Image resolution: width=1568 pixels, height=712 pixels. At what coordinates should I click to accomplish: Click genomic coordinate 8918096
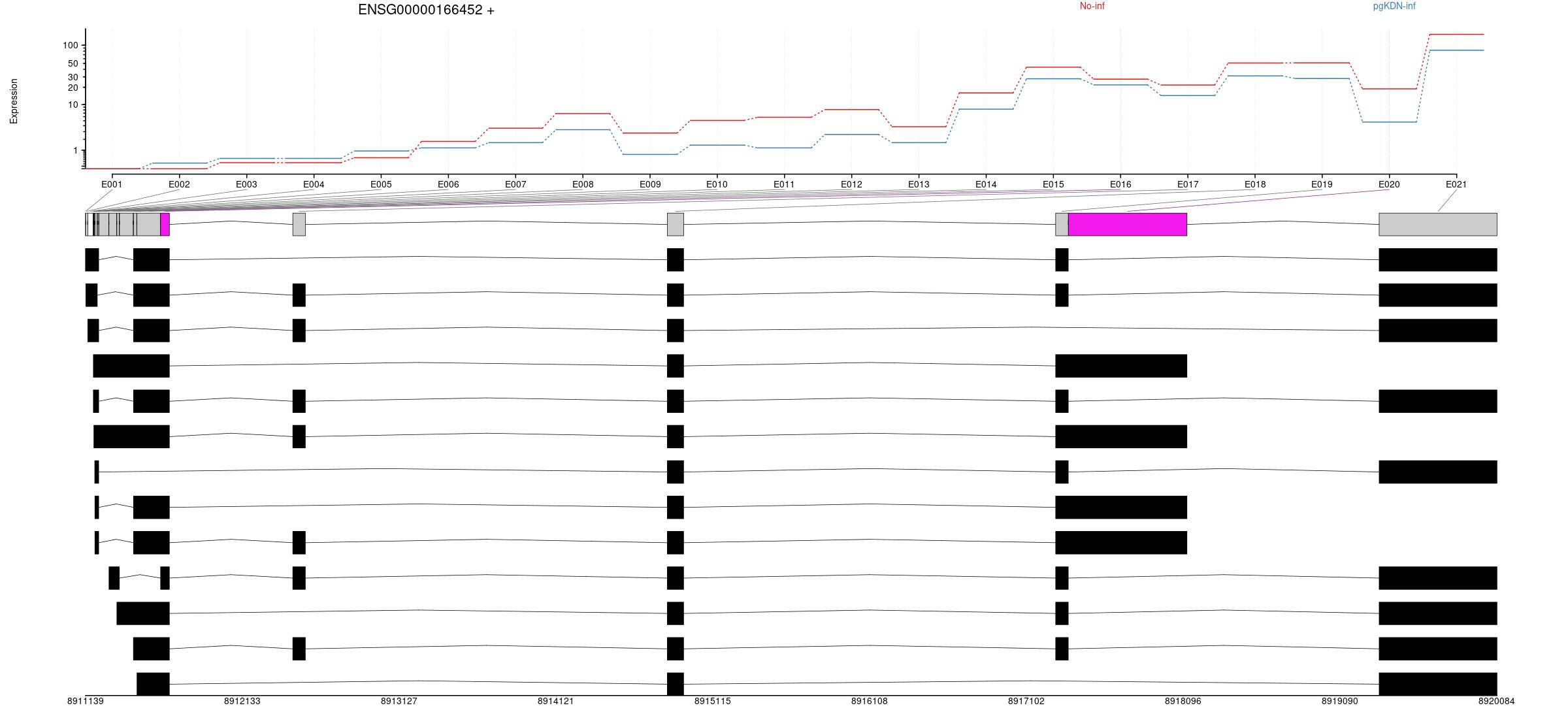point(1183,701)
